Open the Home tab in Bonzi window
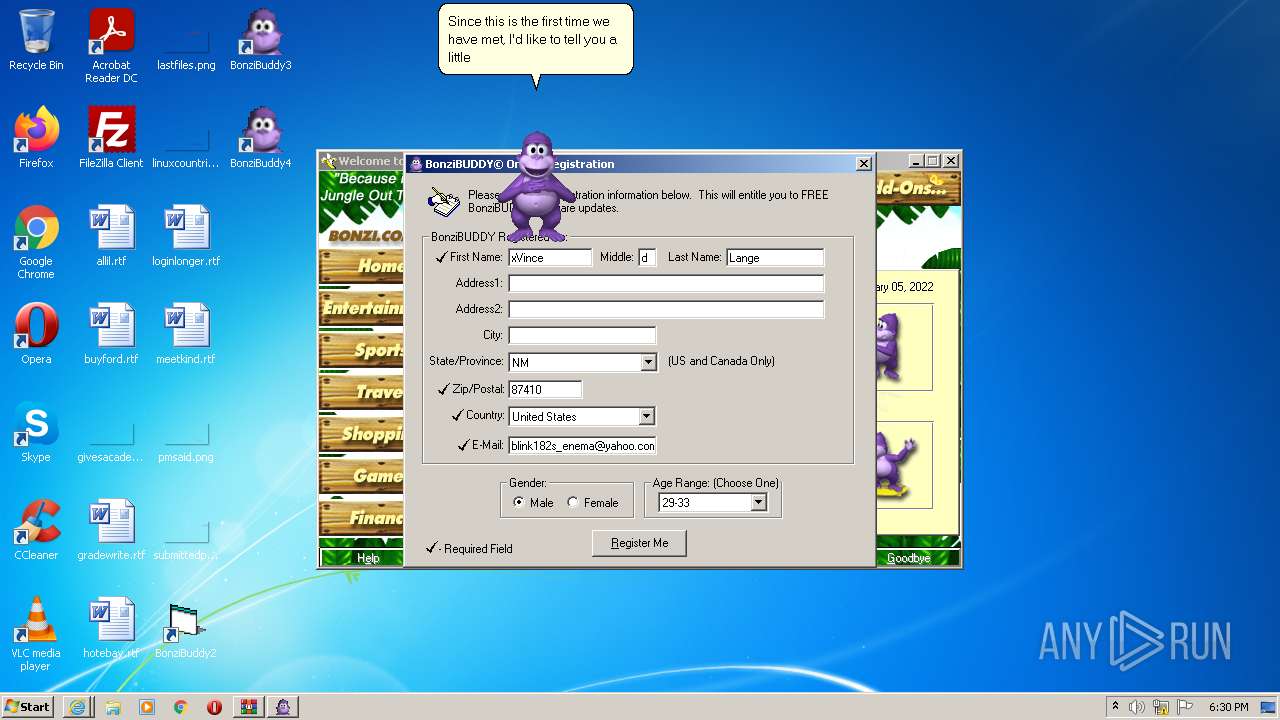The height and width of the screenshot is (720, 1280). point(361,265)
